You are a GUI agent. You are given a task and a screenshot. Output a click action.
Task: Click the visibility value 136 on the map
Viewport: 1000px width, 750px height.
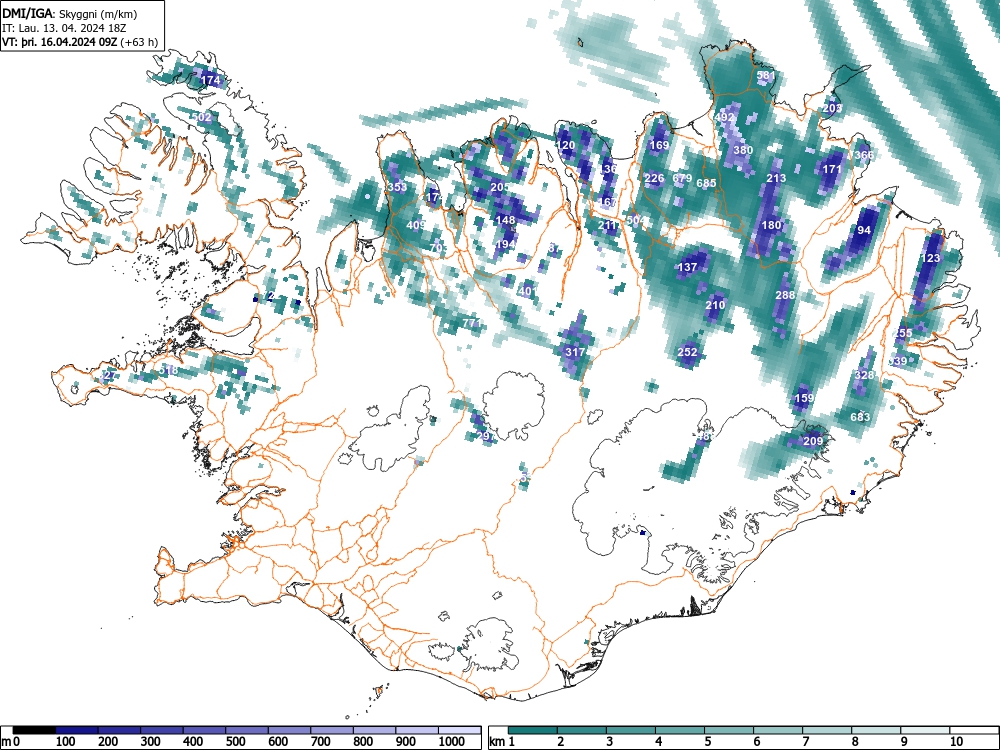pos(608,169)
